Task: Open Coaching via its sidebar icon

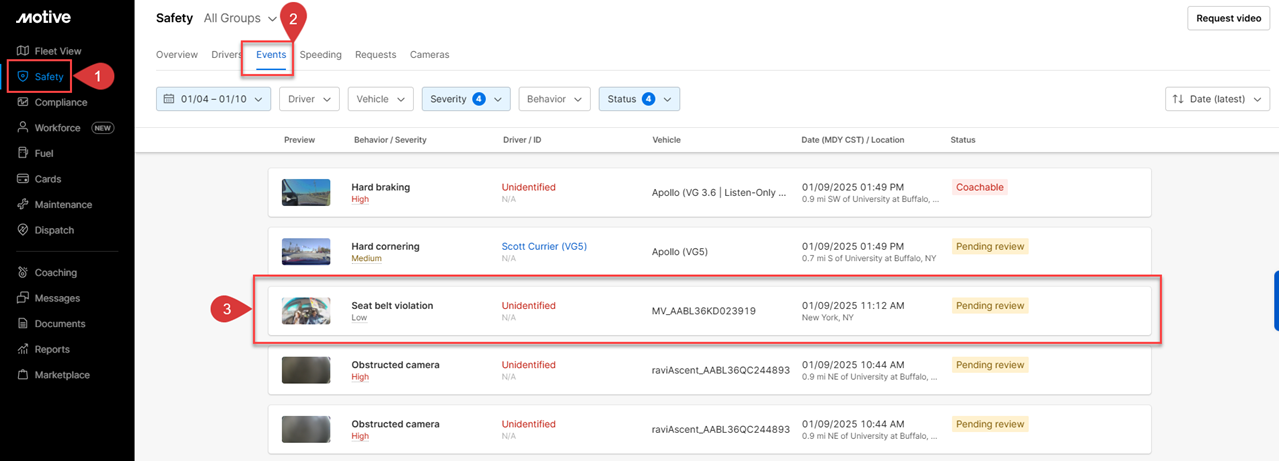Action: pos(23,272)
